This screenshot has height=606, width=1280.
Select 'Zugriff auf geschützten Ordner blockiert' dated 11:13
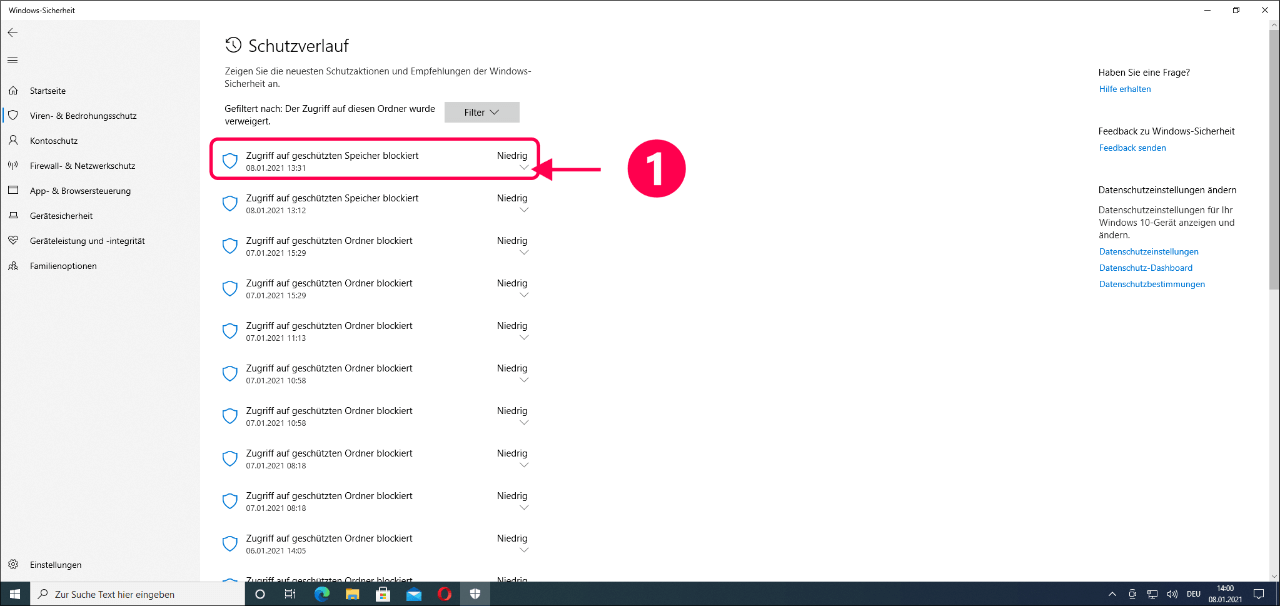[x=329, y=326]
